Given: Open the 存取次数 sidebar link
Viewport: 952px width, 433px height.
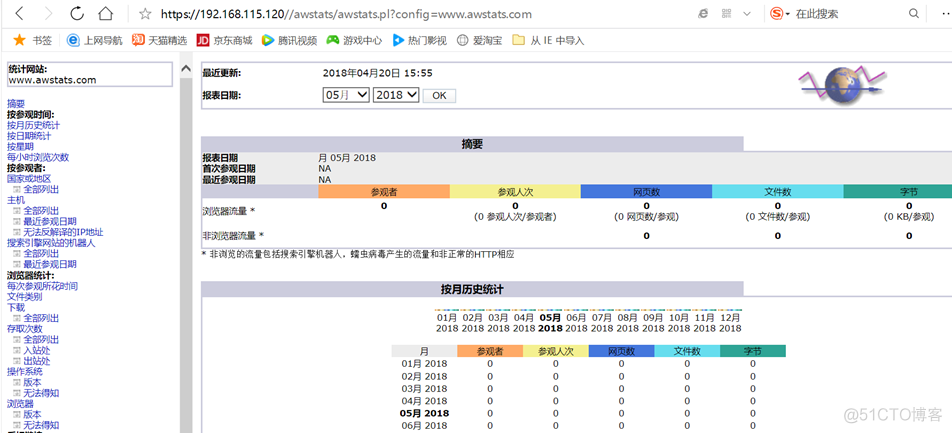Looking at the screenshot, I should coord(24,329).
